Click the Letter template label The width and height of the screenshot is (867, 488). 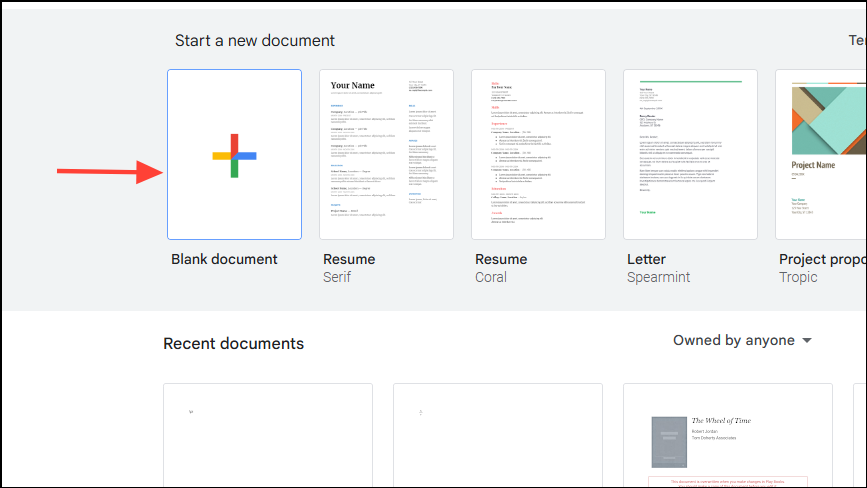[646, 259]
